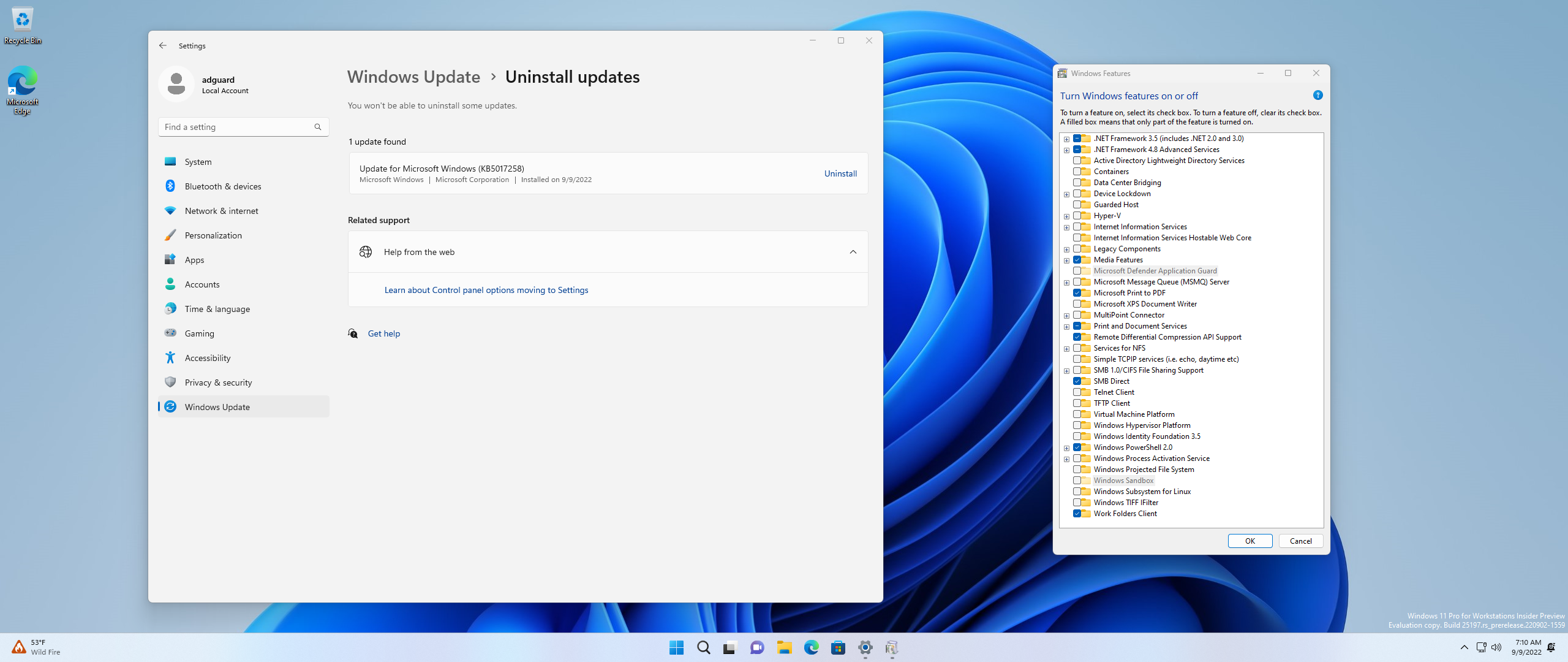Open Task View from the taskbar
1568x662 pixels.
(x=729, y=647)
